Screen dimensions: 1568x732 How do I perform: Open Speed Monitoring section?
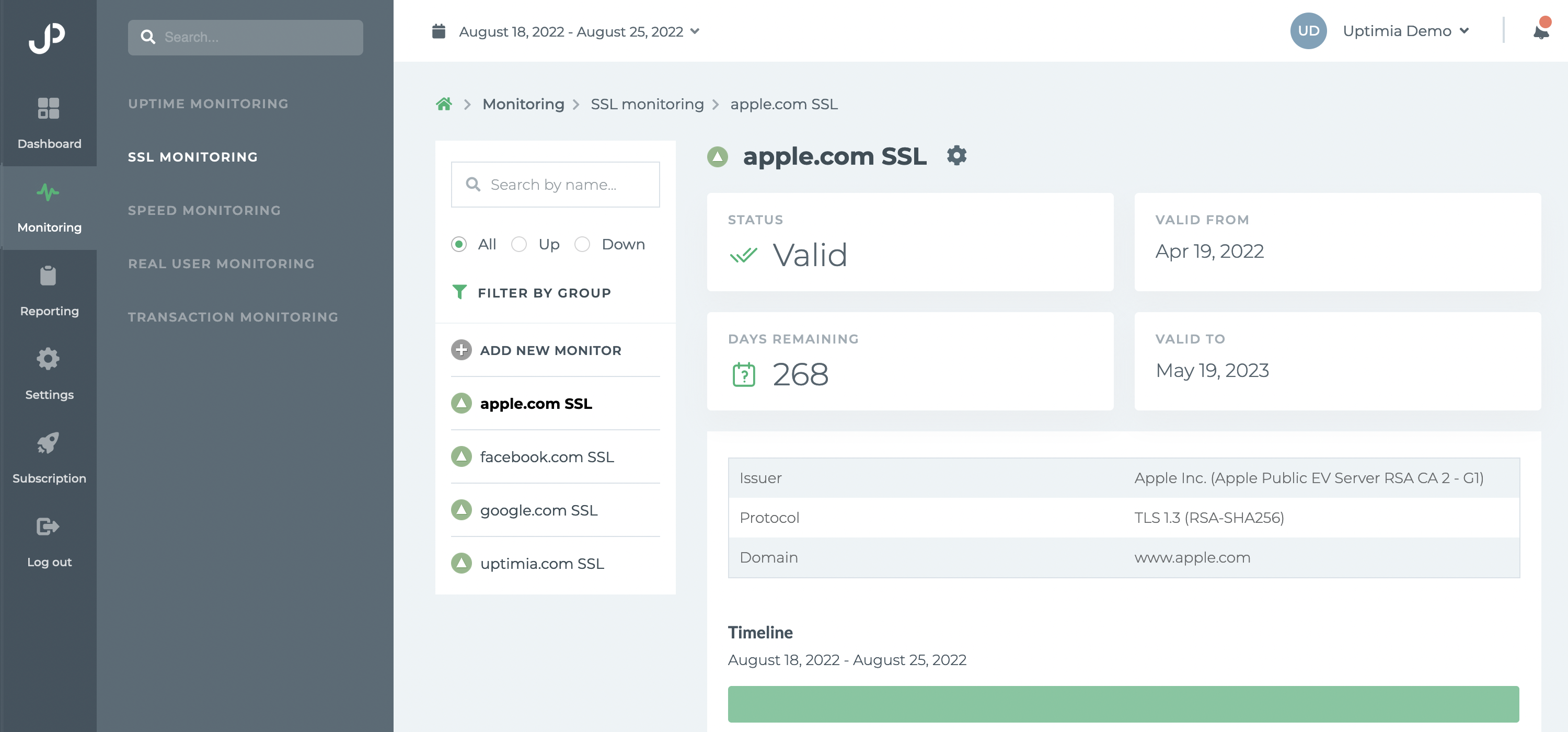(204, 210)
